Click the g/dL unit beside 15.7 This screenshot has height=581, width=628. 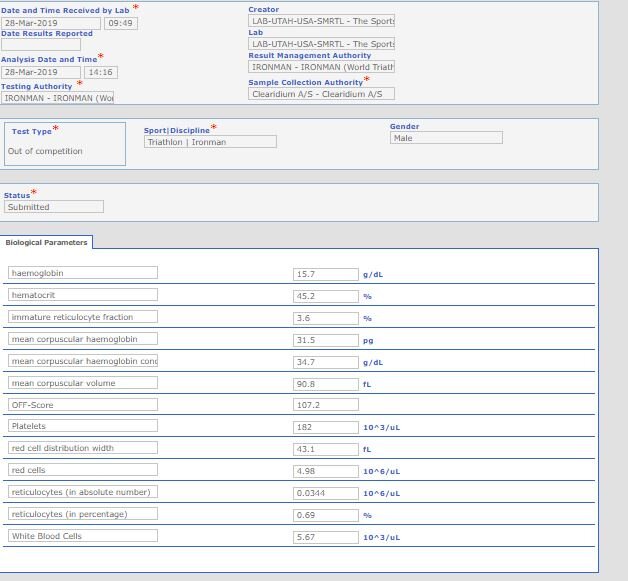[x=373, y=275]
